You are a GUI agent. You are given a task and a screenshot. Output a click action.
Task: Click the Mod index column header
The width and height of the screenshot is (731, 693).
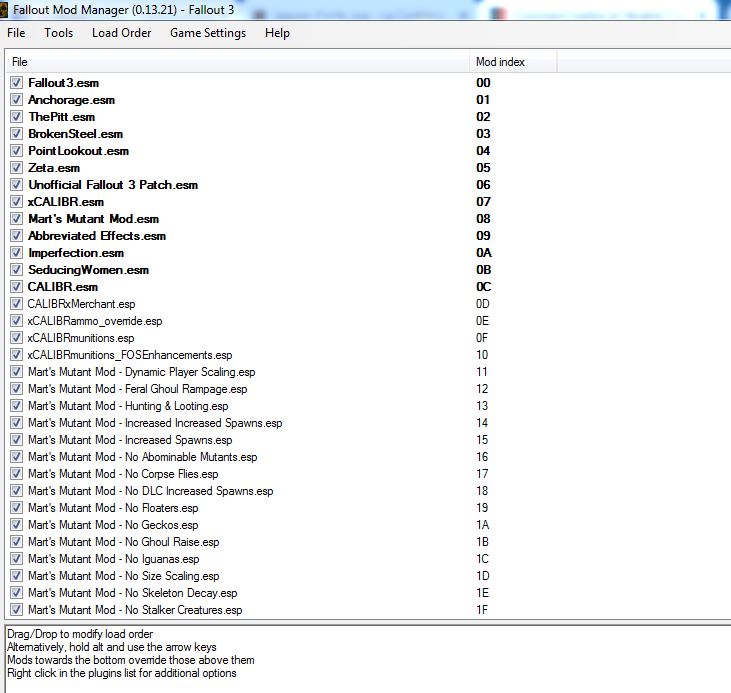pos(513,62)
